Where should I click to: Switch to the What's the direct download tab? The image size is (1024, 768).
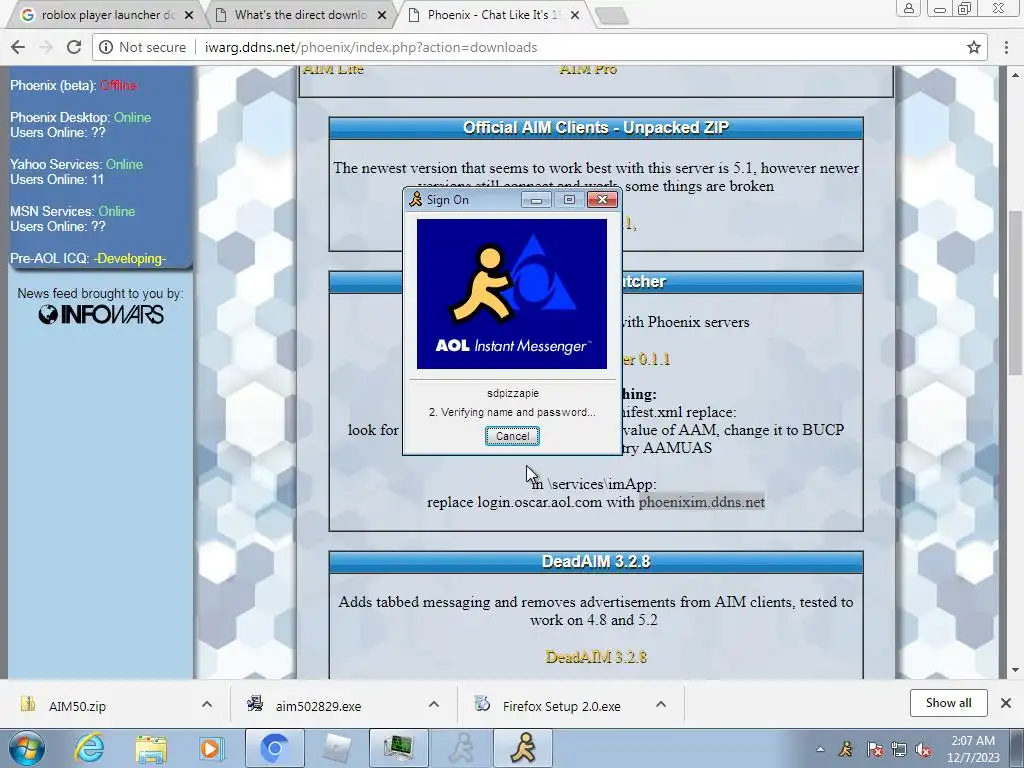[x=300, y=14]
